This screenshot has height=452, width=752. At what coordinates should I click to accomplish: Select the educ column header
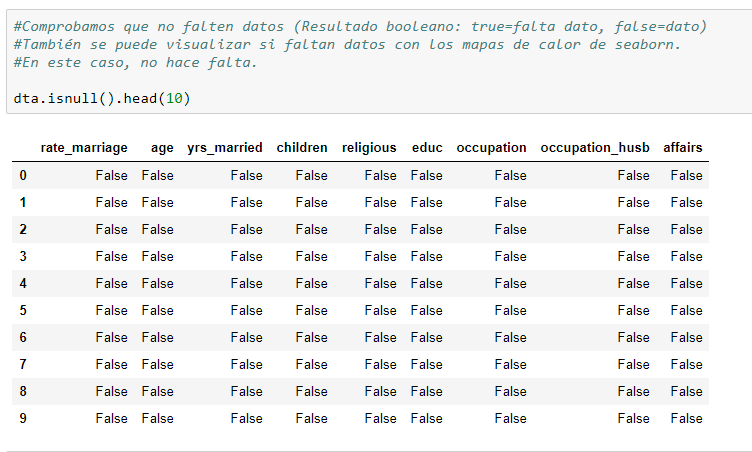[x=427, y=148]
